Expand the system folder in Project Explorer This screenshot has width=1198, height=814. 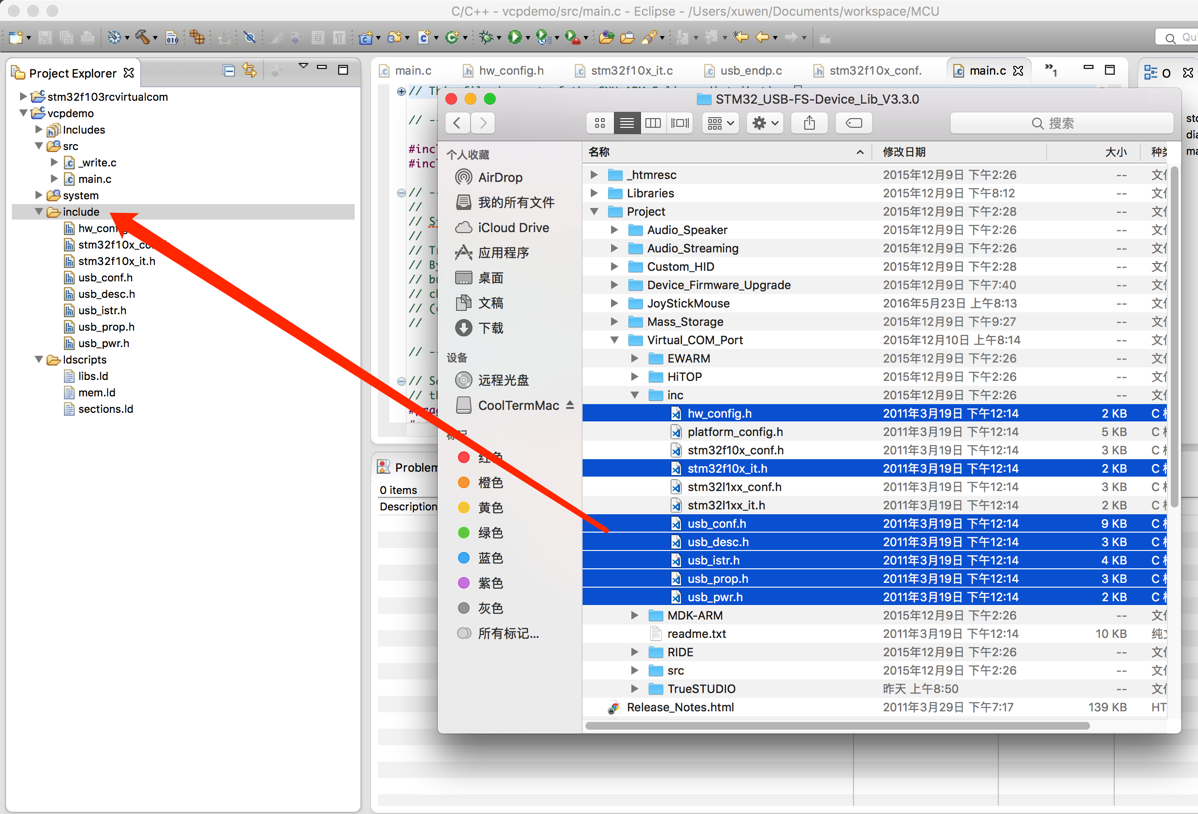38,195
